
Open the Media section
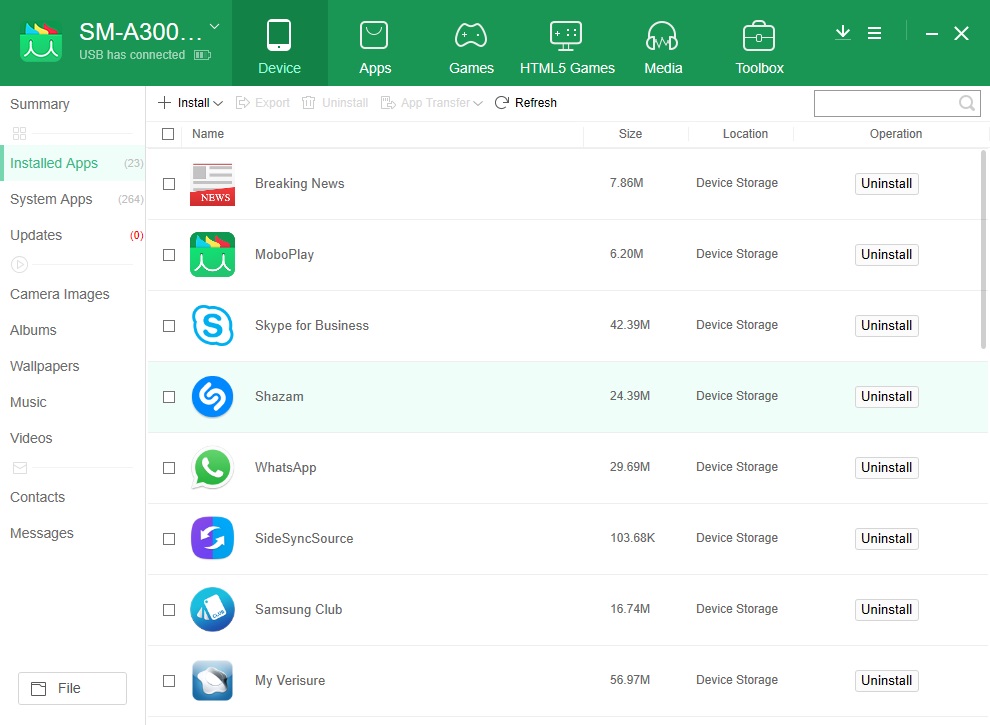coord(663,35)
